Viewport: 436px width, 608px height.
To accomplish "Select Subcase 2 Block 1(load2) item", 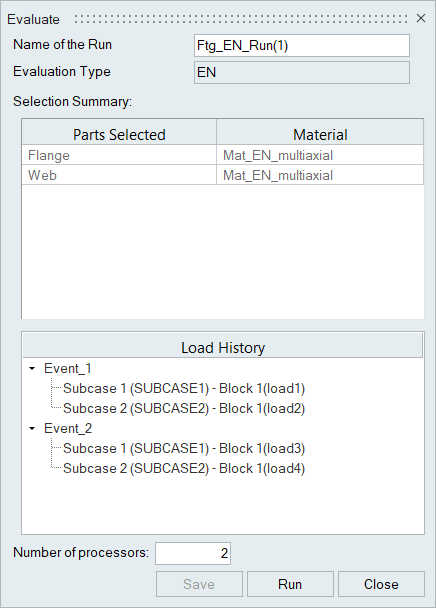I will click(x=184, y=408).
